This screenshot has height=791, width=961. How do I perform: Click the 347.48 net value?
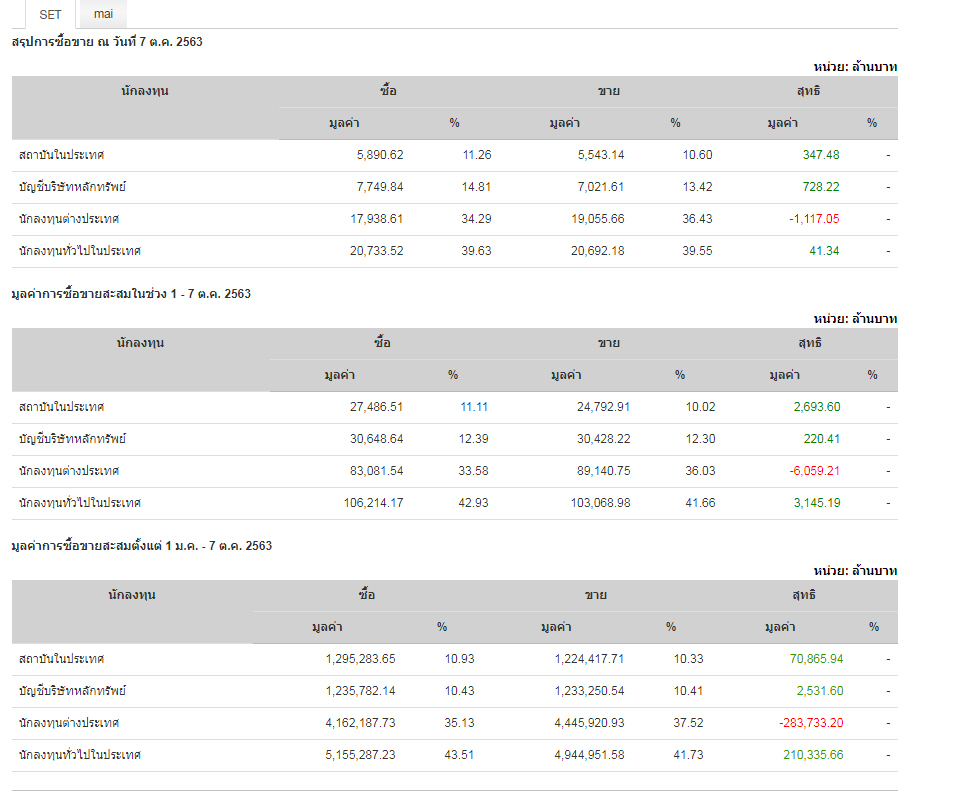click(x=821, y=155)
